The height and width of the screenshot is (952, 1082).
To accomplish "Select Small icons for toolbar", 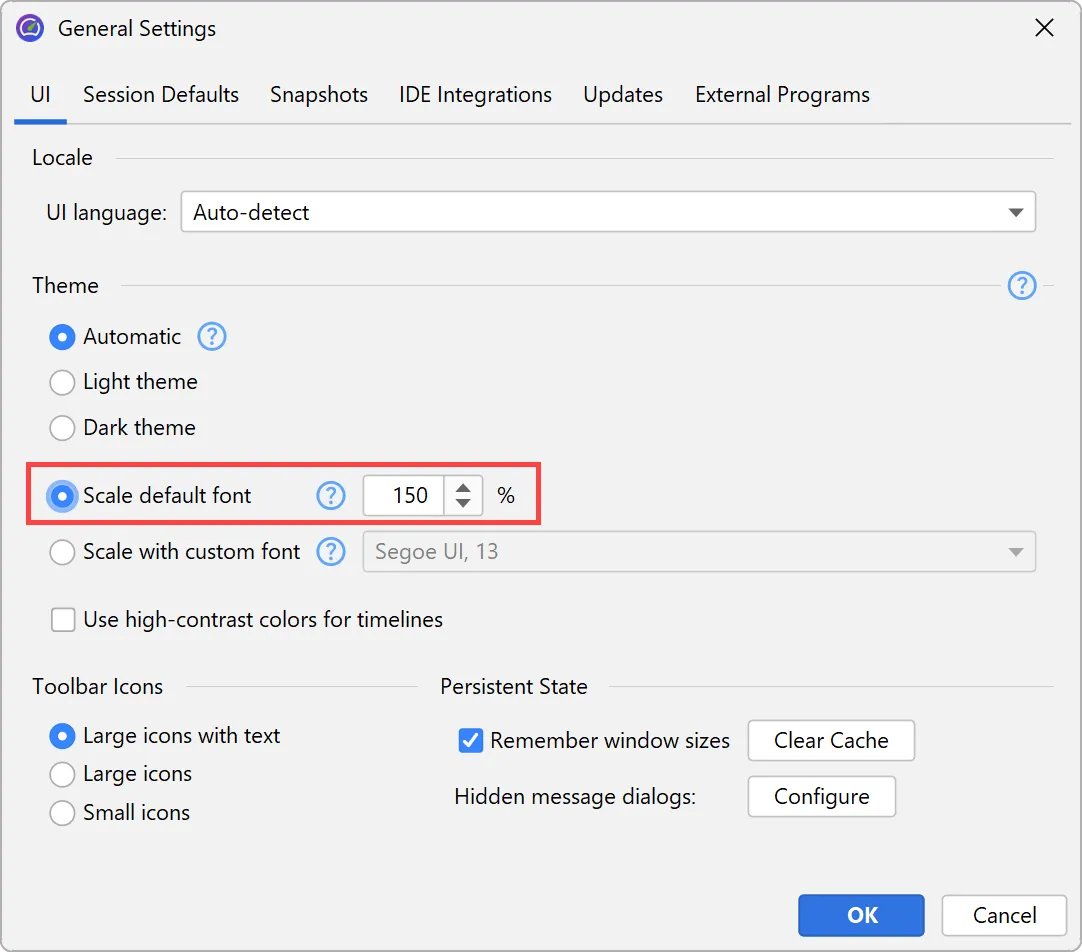I will (63, 813).
